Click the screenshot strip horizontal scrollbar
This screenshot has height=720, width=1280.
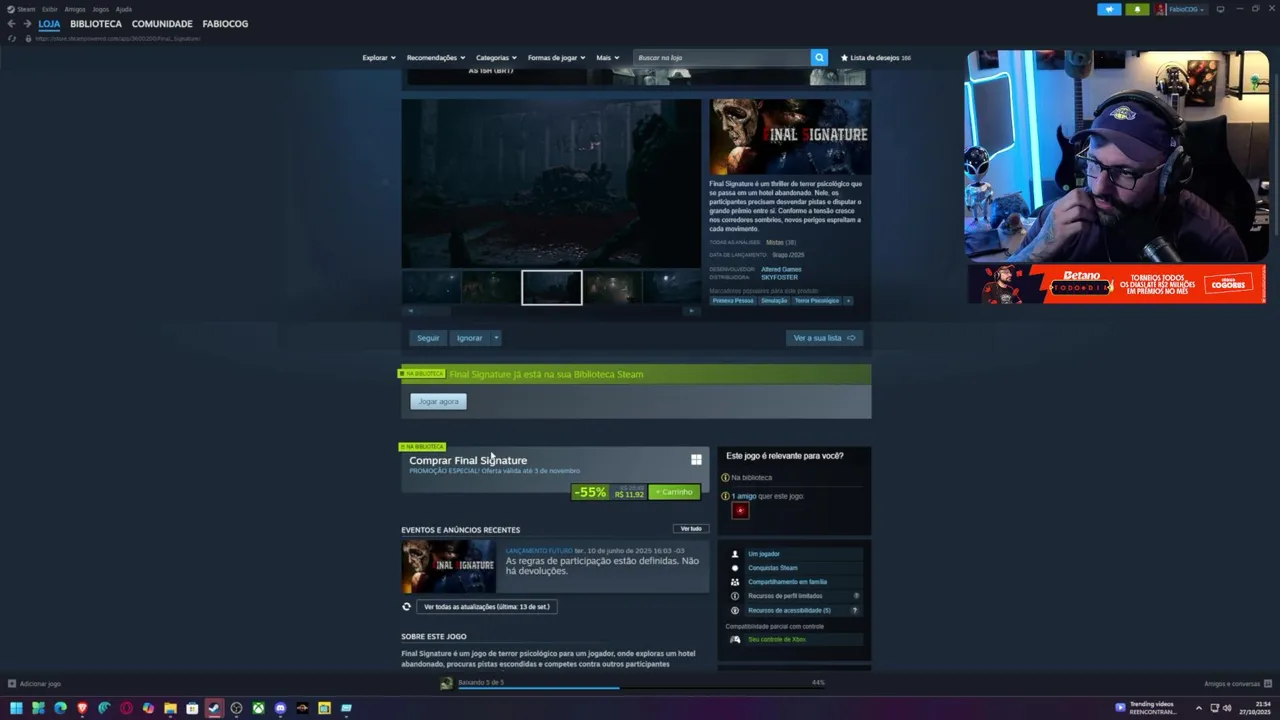551,311
